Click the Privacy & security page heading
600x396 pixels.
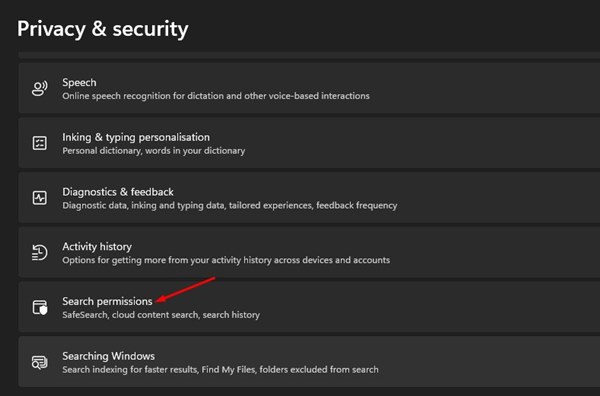(103, 29)
